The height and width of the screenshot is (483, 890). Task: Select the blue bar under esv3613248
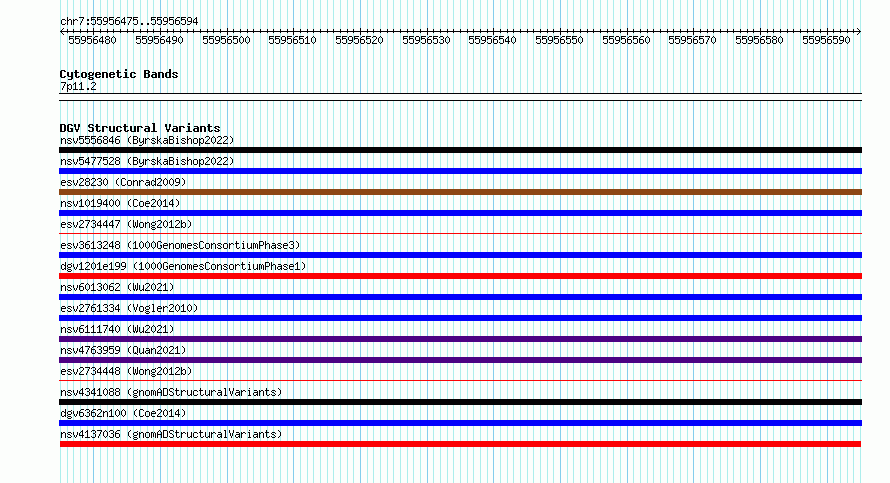click(460, 255)
